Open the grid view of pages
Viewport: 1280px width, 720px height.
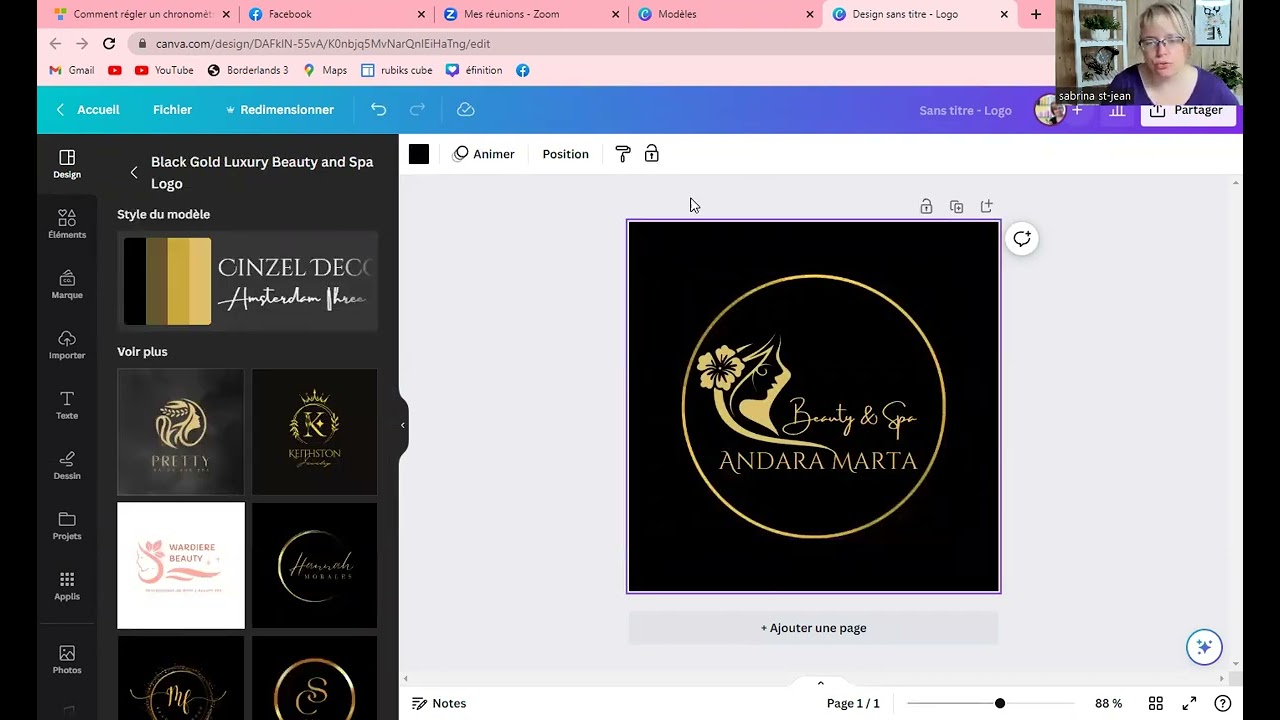pyautogui.click(x=1156, y=703)
